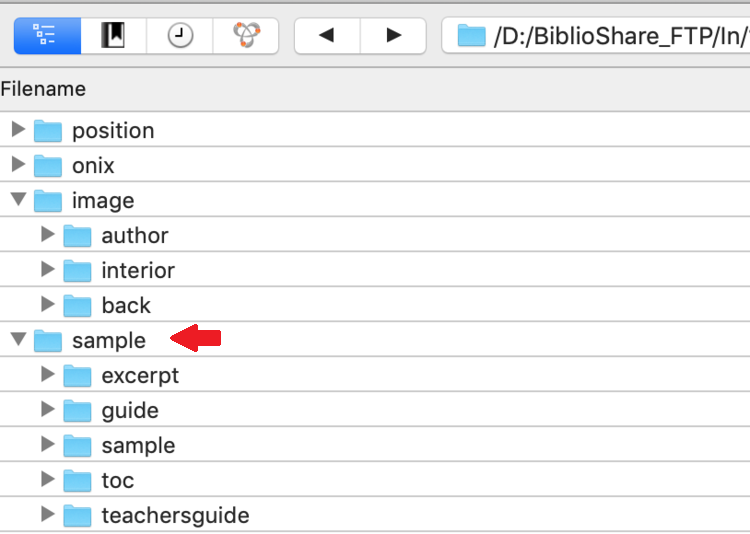Open the path dropdown /D:/BiblioShare_FTP/In
The image size is (750, 534).
coord(596,36)
